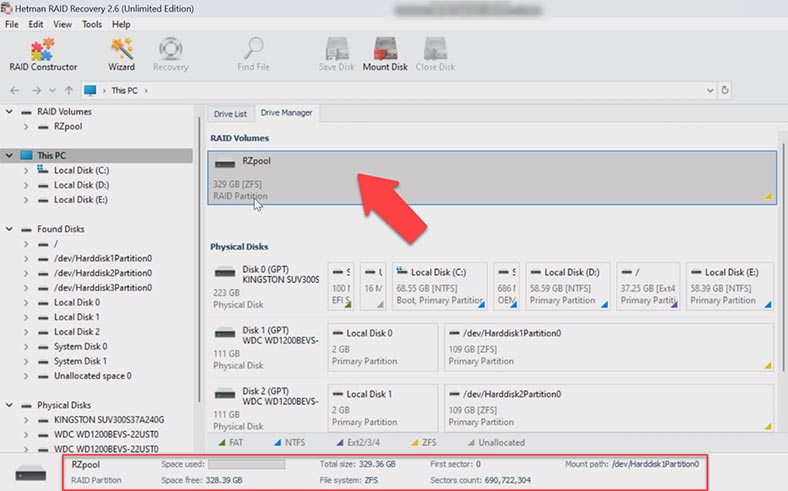Screen dimensions: 788x491
Task: Click the Close Disk toolbar icon
Action: pyautogui.click(x=435, y=49)
